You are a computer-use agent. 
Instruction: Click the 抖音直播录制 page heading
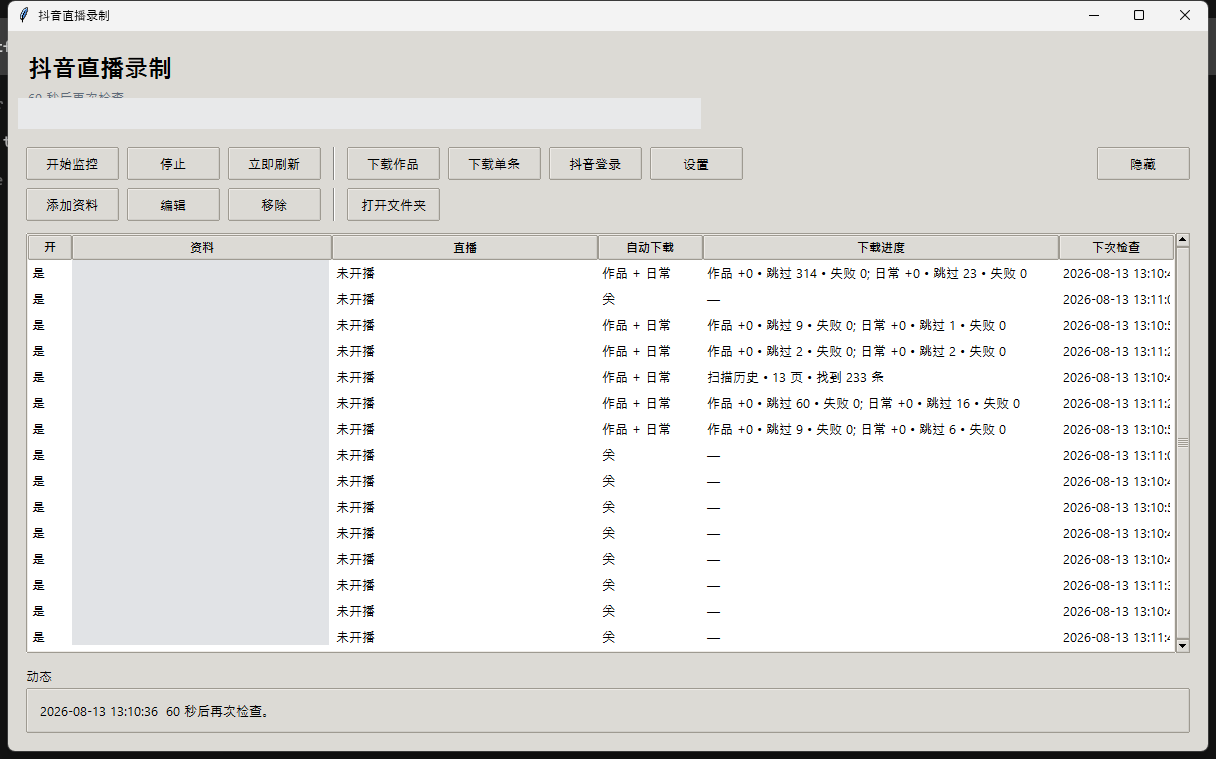tap(100, 68)
